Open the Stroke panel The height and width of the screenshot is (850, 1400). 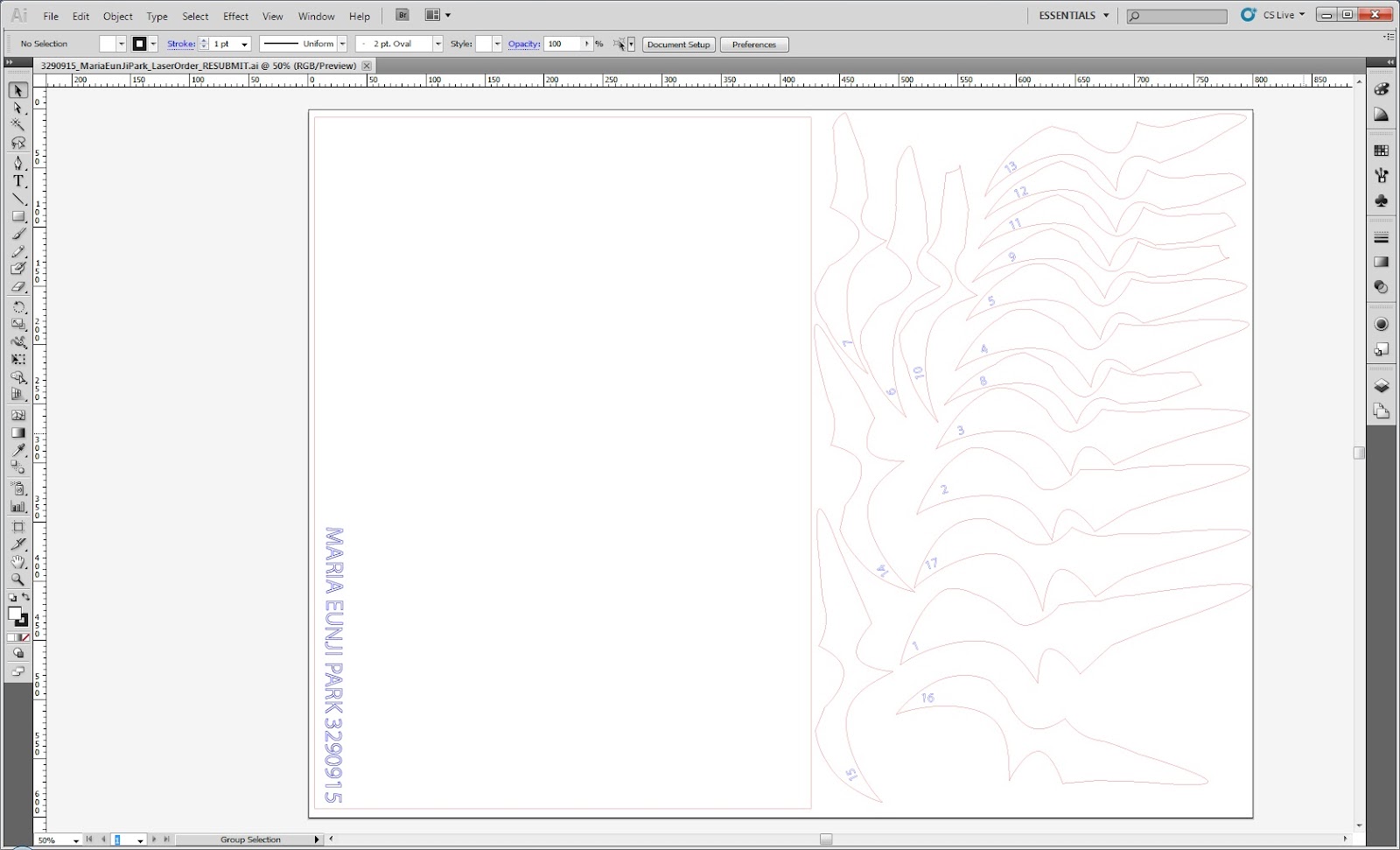point(1382,237)
